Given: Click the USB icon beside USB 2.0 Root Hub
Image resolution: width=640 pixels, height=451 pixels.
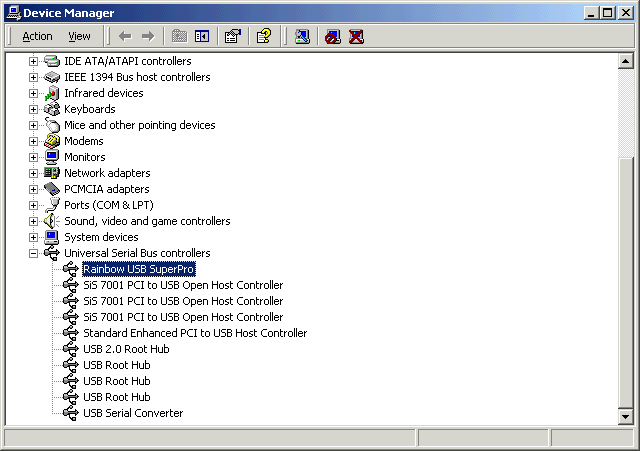Looking at the screenshot, I should click(x=71, y=349).
